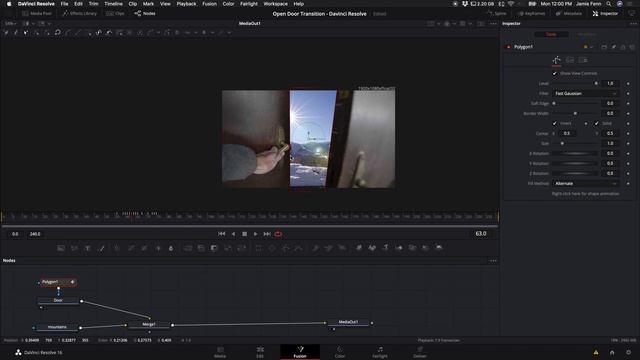
Task: Add a Renderer 3D node from toolbar
Action: point(439,248)
